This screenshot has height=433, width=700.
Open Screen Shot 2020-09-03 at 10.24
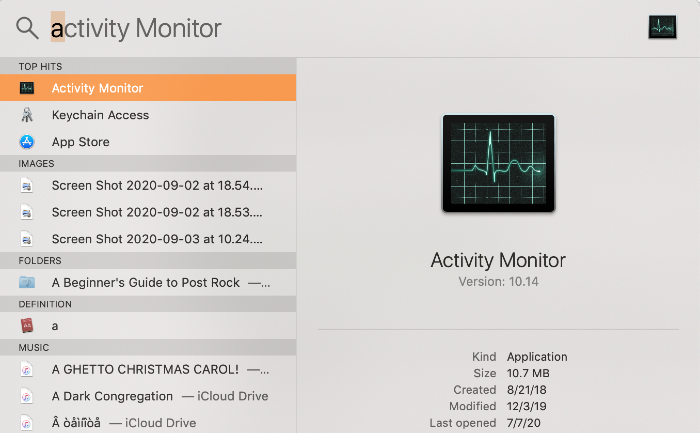tap(148, 239)
